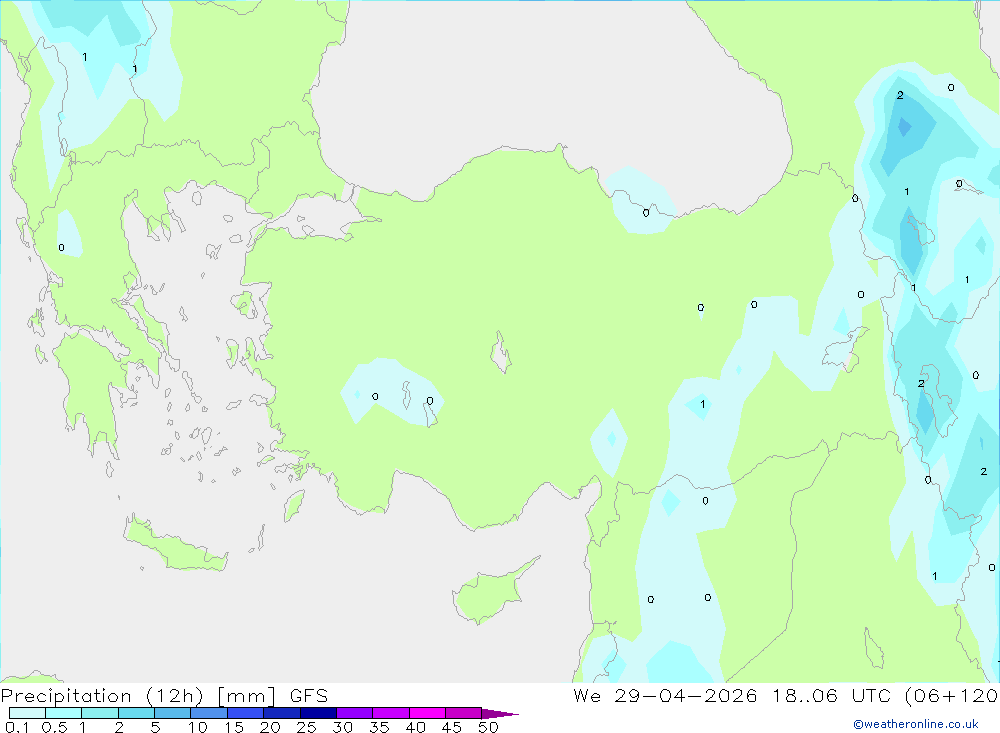This screenshot has height=733, width=1000.
Task: Click the "40" legend scale label
Action: coord(416,727)
